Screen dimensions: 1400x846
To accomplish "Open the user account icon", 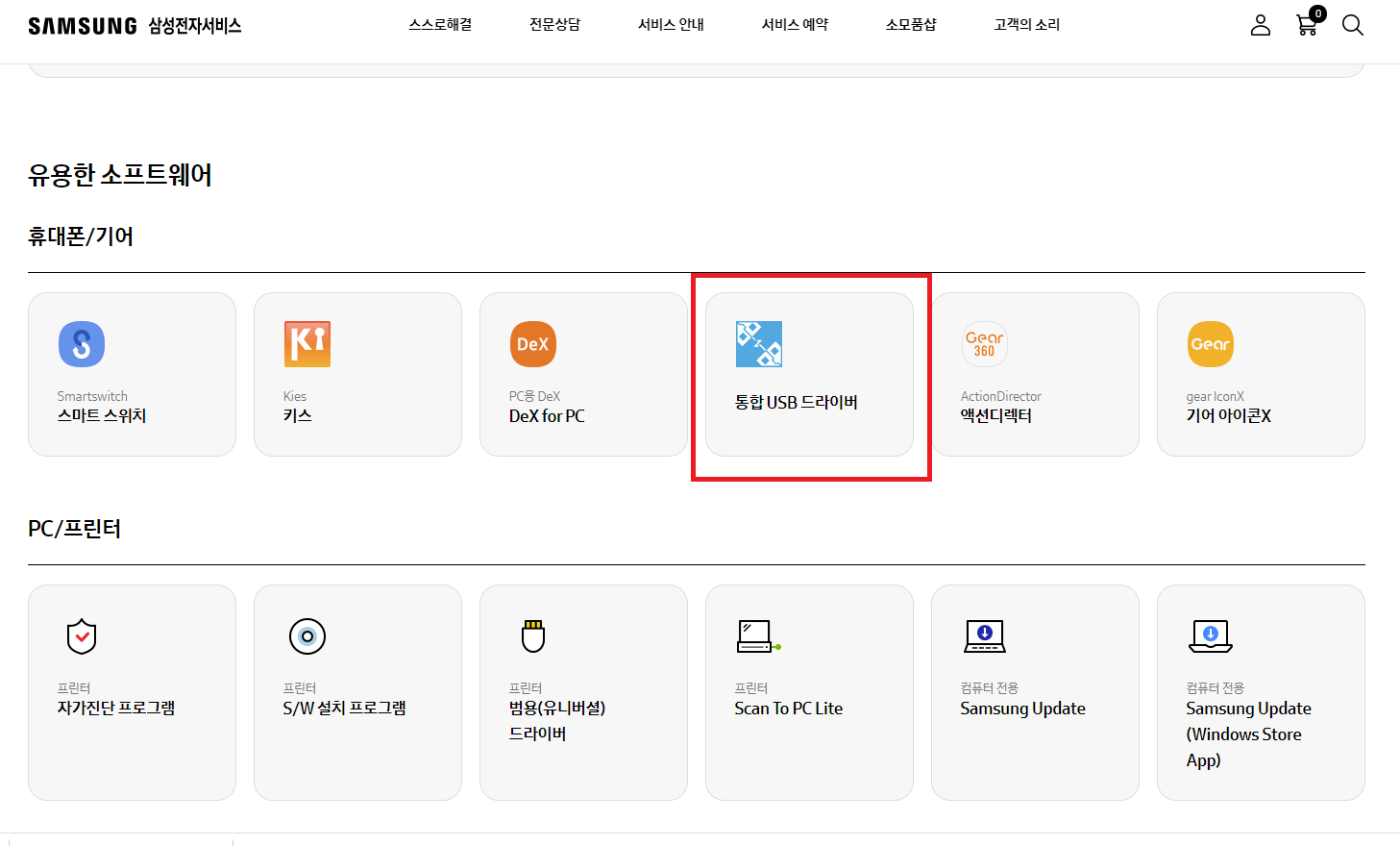I will (1261, 25).
